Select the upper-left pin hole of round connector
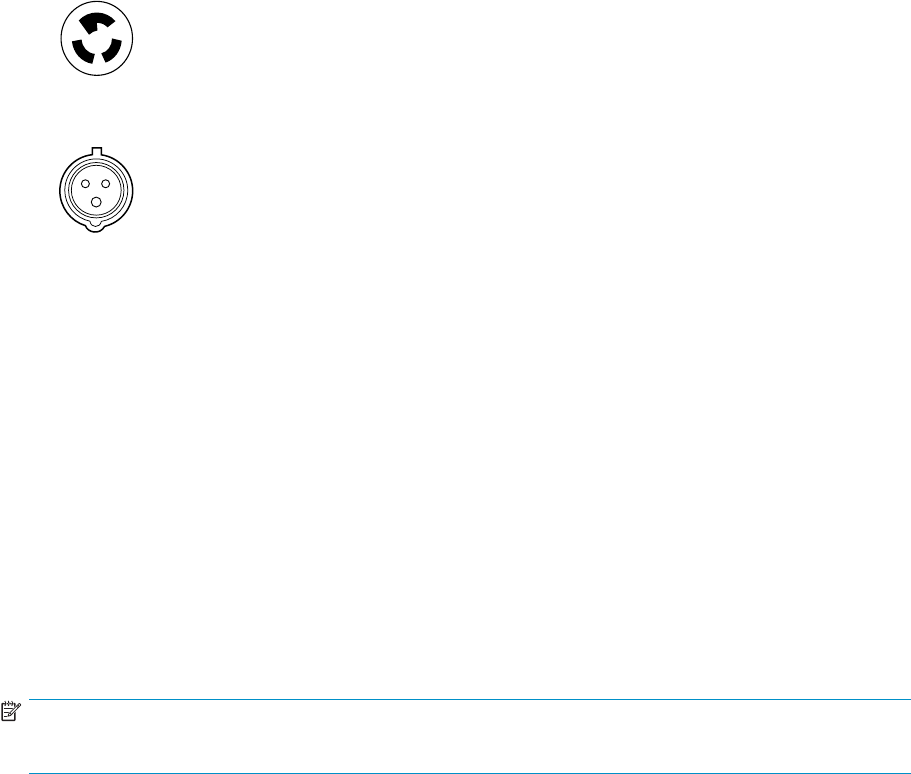This screenshot has height=774, width=911. (86, 184)
